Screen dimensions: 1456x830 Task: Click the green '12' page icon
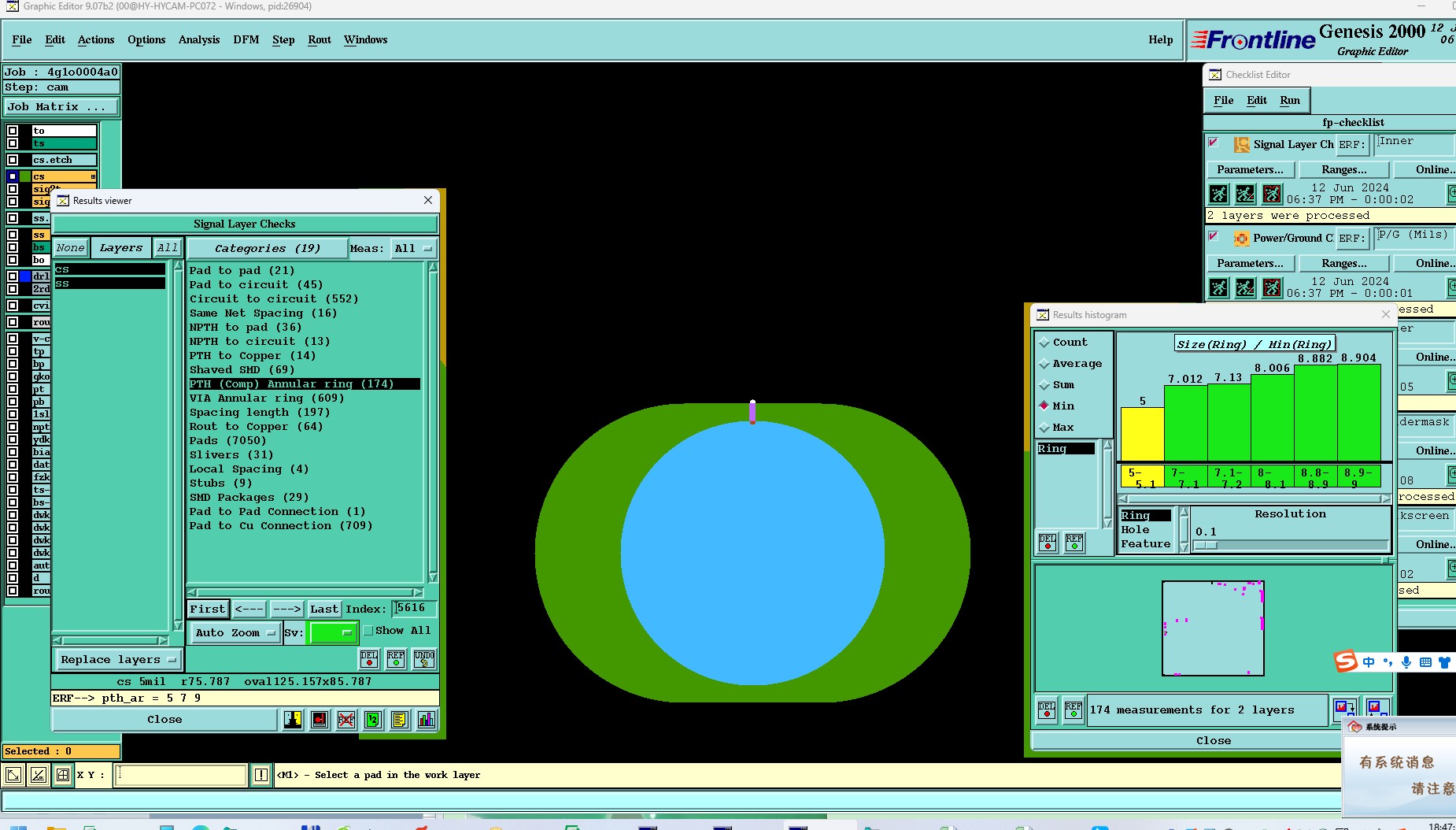coord(373,720)
